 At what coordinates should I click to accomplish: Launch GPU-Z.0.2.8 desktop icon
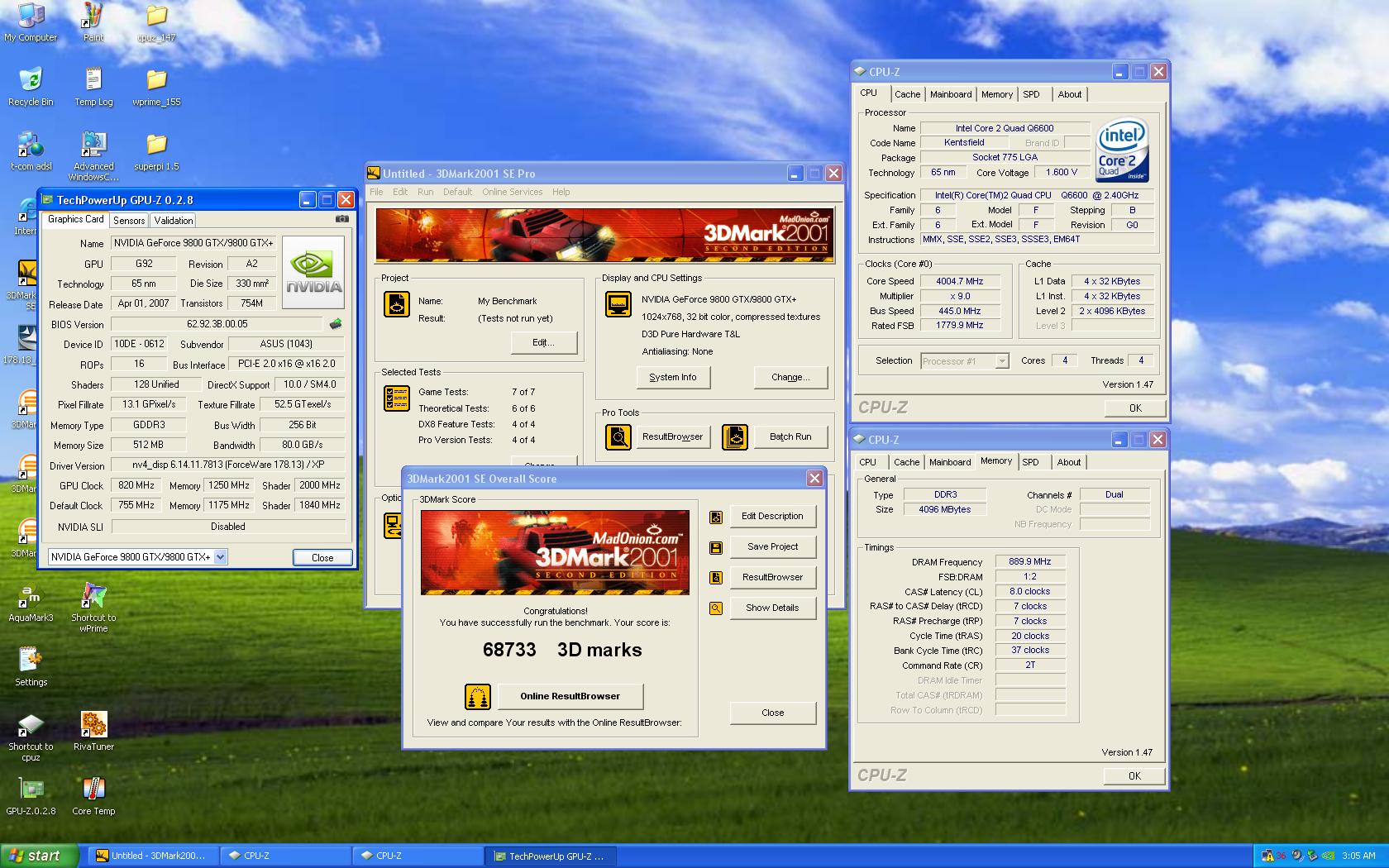(x=31, y=796)
